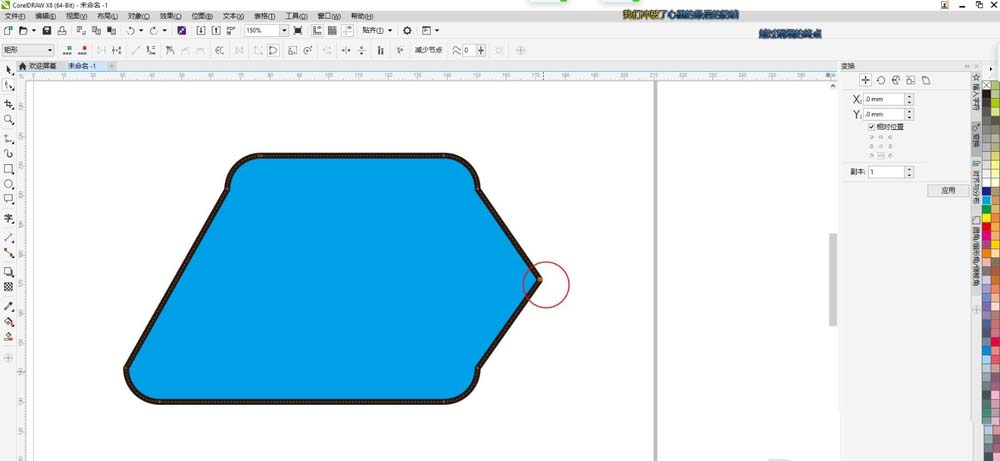Select the top-left anchor point radio
Screen dimensions: 1000x461
tap(872, 136)
